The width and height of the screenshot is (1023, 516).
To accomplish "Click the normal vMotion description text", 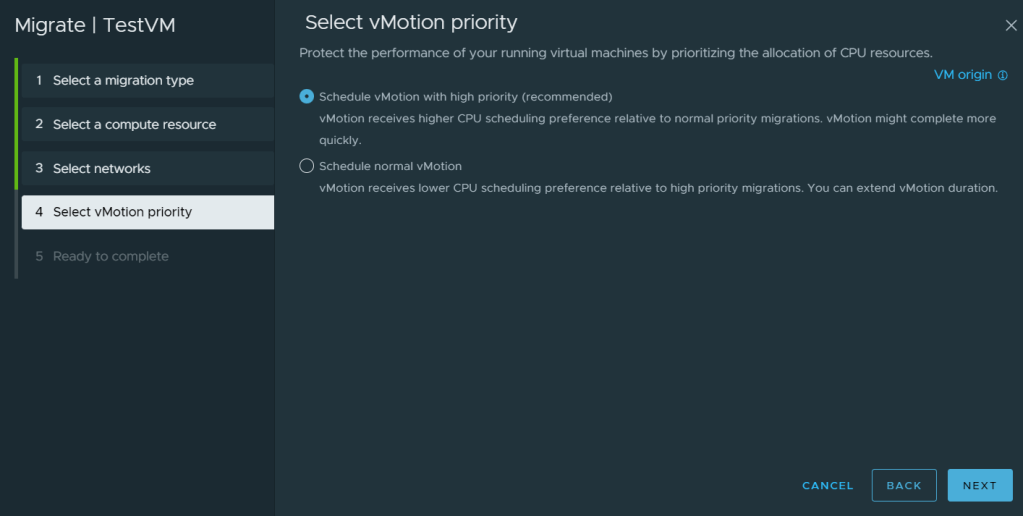I will click(x=658, y=188).
